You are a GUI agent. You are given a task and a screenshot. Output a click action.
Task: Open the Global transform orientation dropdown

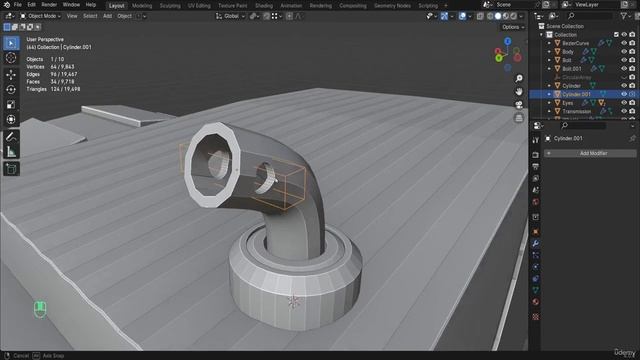(231, 16)
